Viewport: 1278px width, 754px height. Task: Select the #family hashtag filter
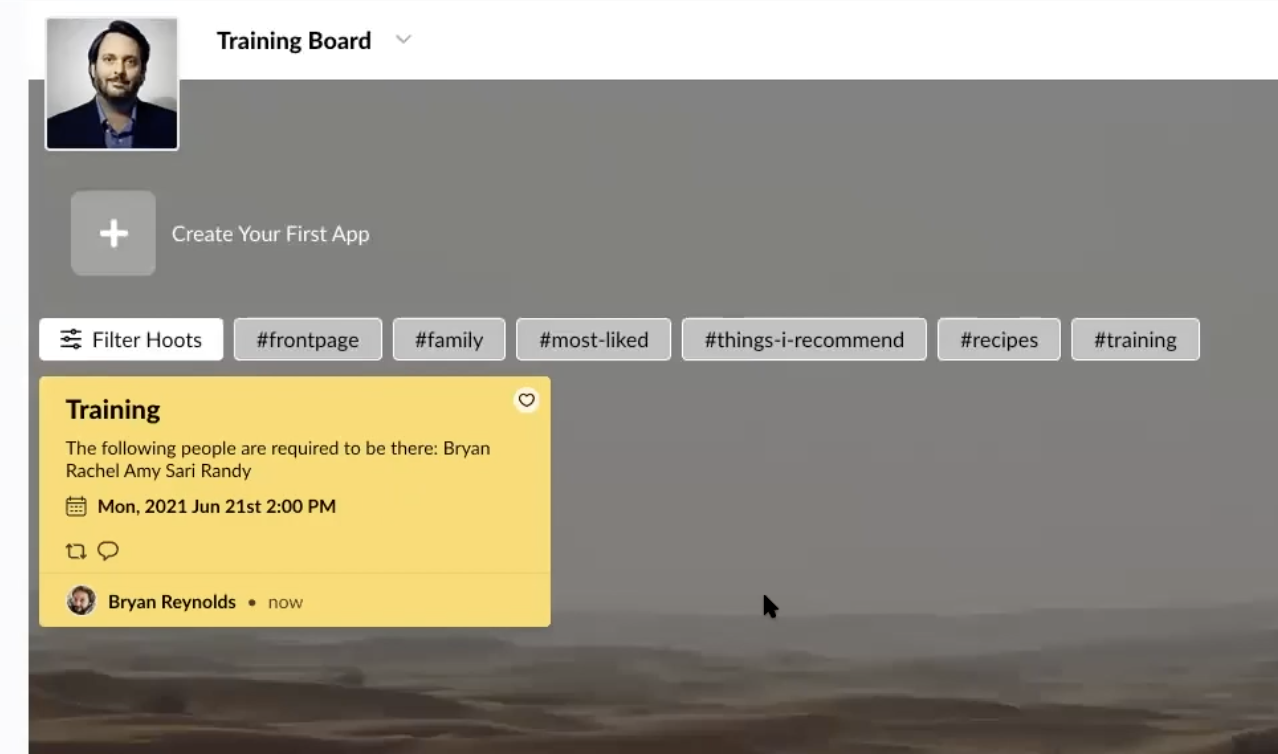449,340
